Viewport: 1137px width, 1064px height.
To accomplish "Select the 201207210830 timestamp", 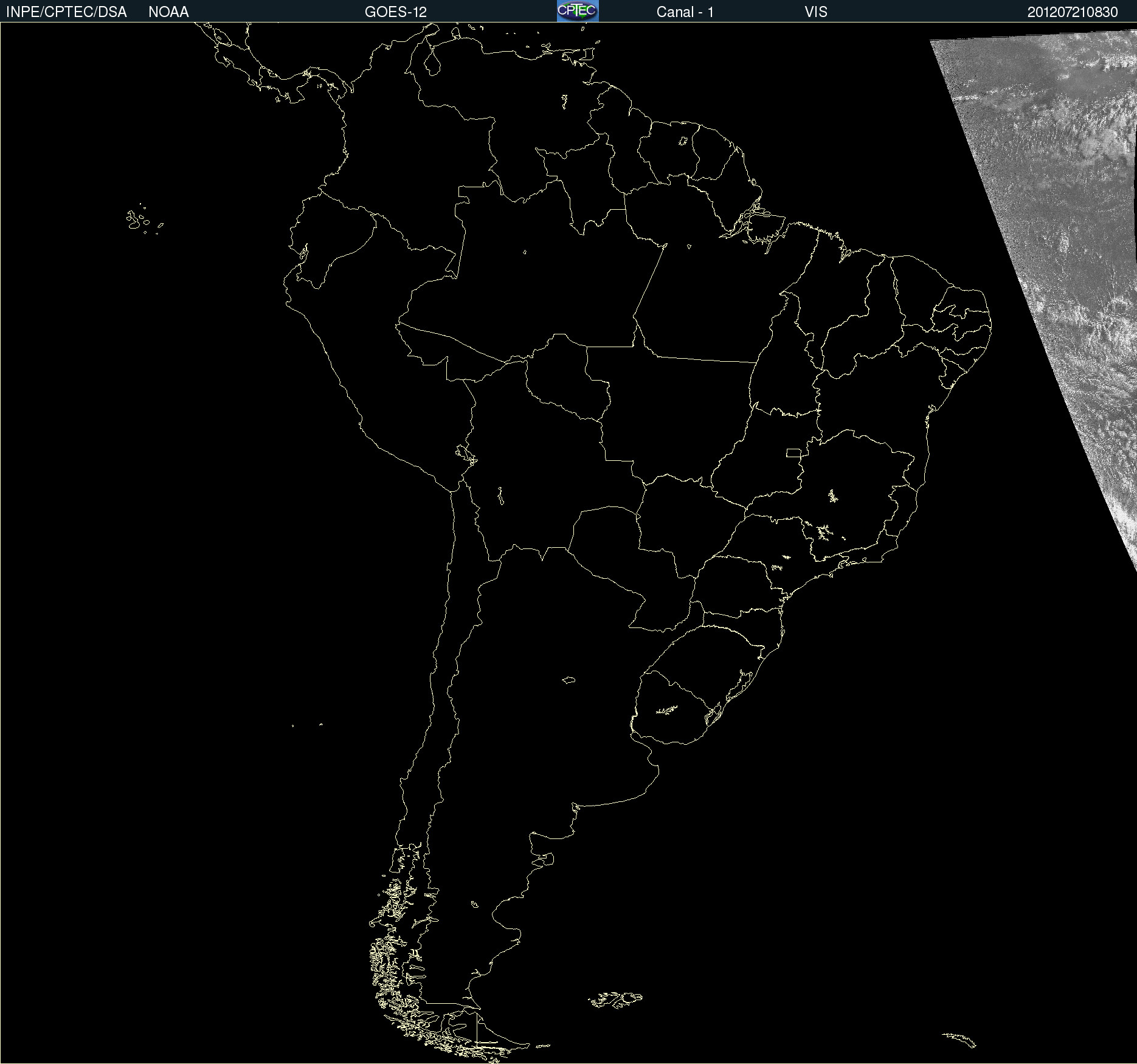I will coord(1073,12).
